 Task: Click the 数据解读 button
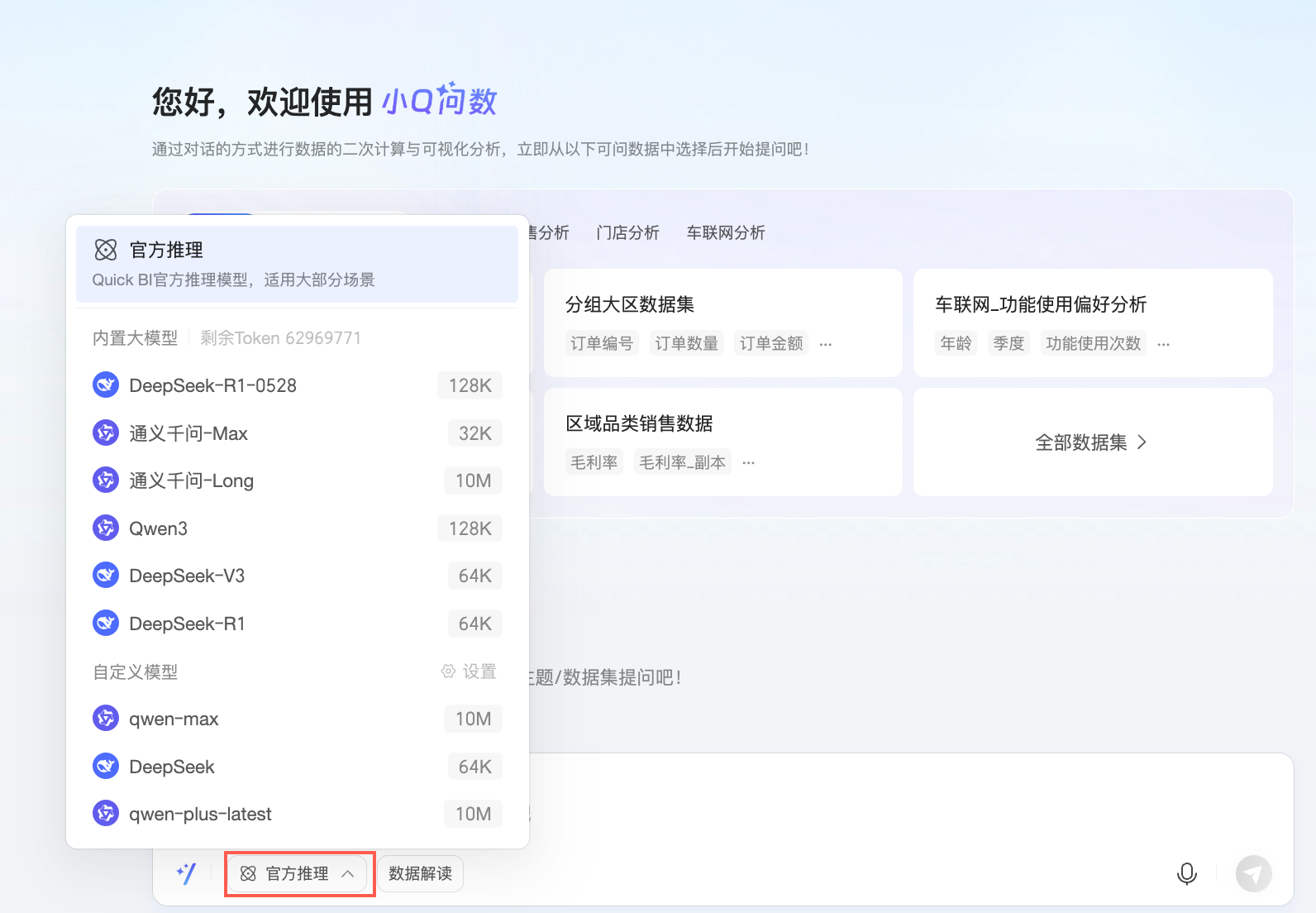(x=420, y=873)
